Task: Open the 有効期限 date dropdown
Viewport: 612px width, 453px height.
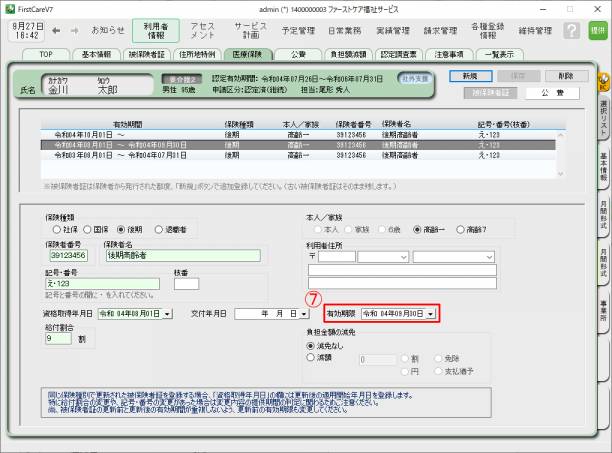Action: [x=430, y=314]
